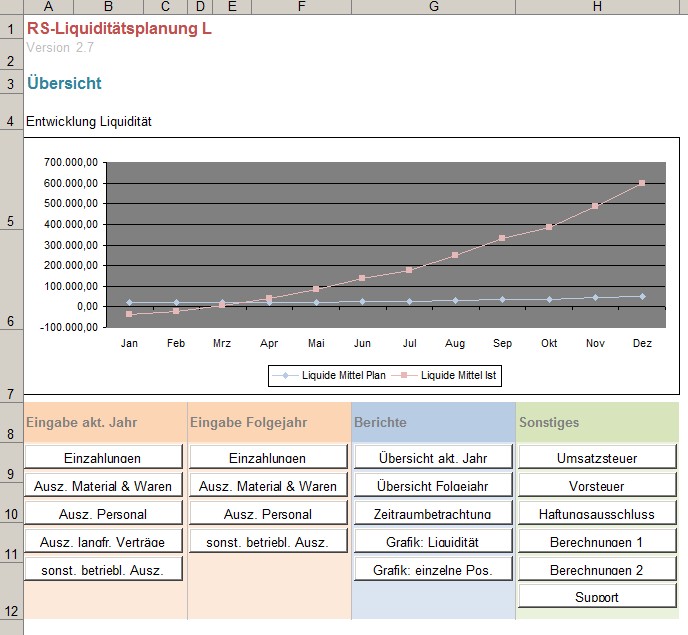This screenshot has width=688, height=635.
Task: Open Einzahlungen under Eingabe akt. Jahr
Action: click(x=103, y=458)
